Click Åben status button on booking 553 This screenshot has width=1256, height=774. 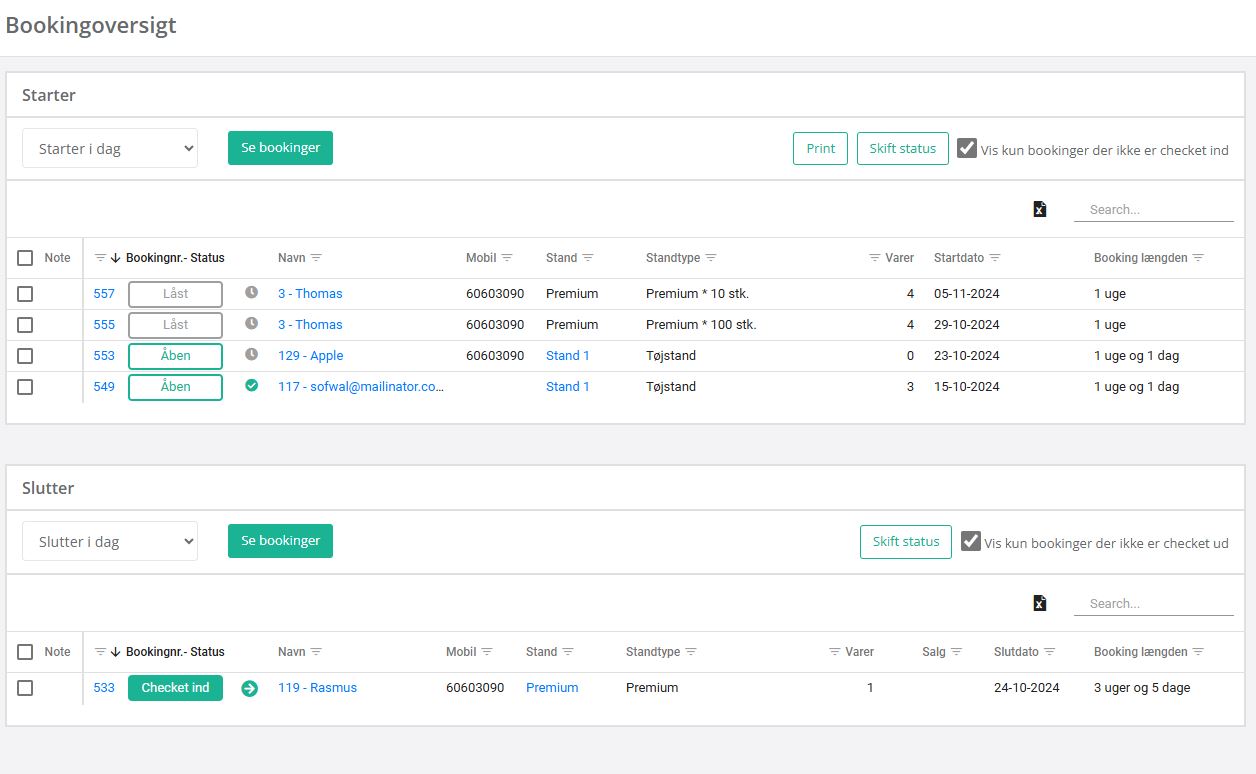click(x=175, y=356)
